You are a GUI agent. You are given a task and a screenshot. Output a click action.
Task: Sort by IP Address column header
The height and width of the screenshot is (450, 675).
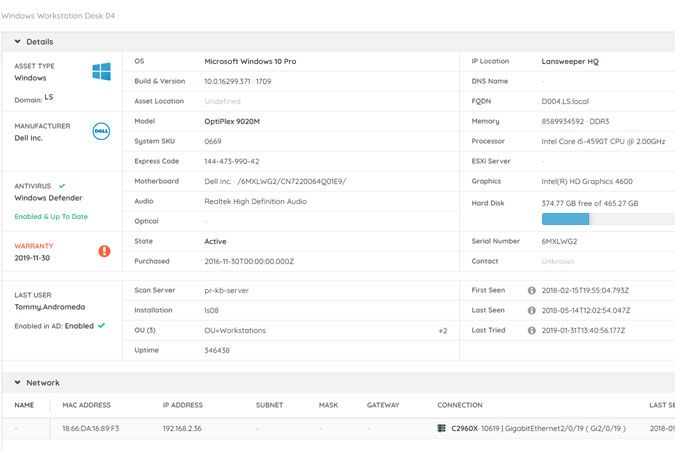(182, 405)
